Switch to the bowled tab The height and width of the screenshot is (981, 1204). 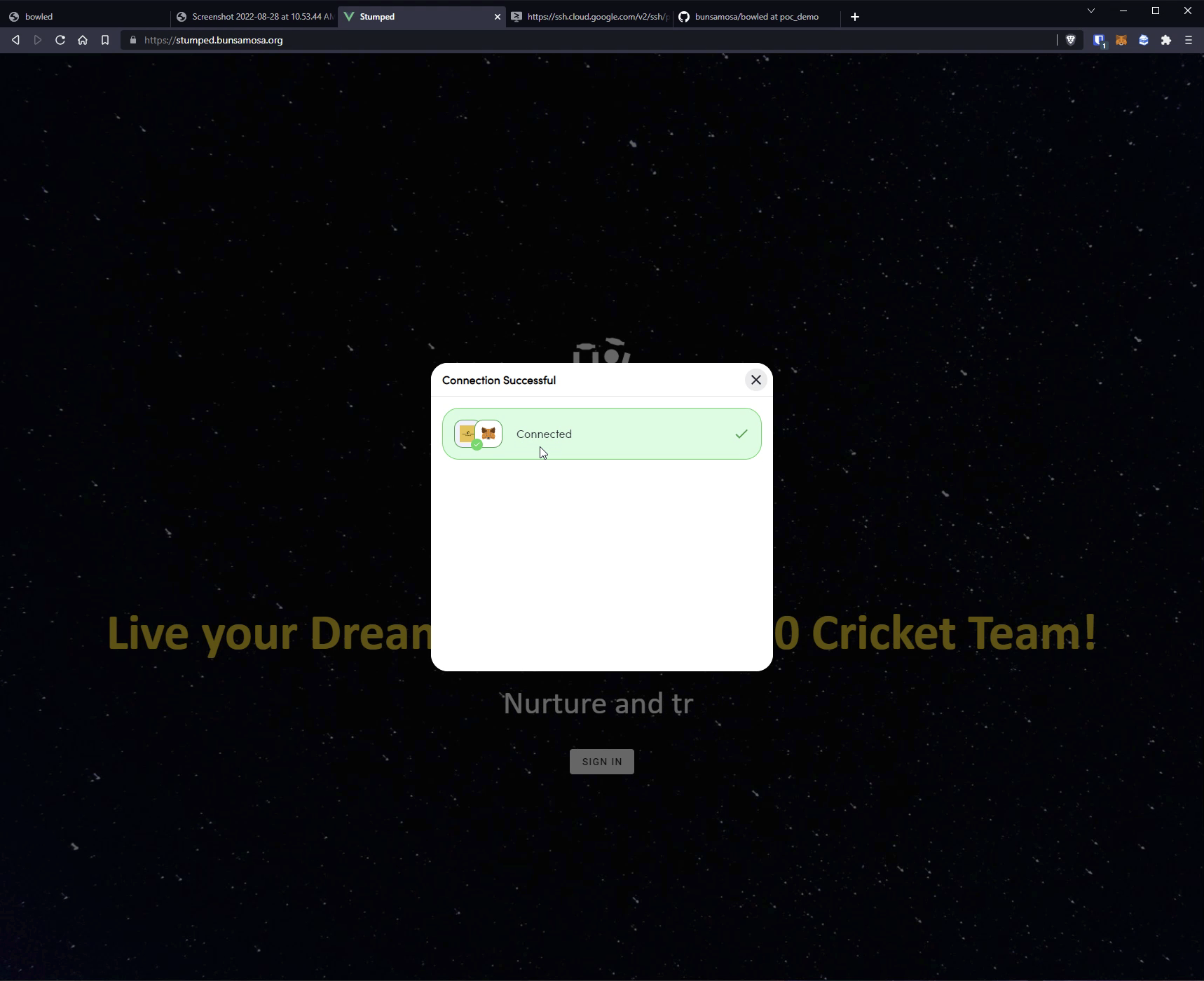[84, 16]
